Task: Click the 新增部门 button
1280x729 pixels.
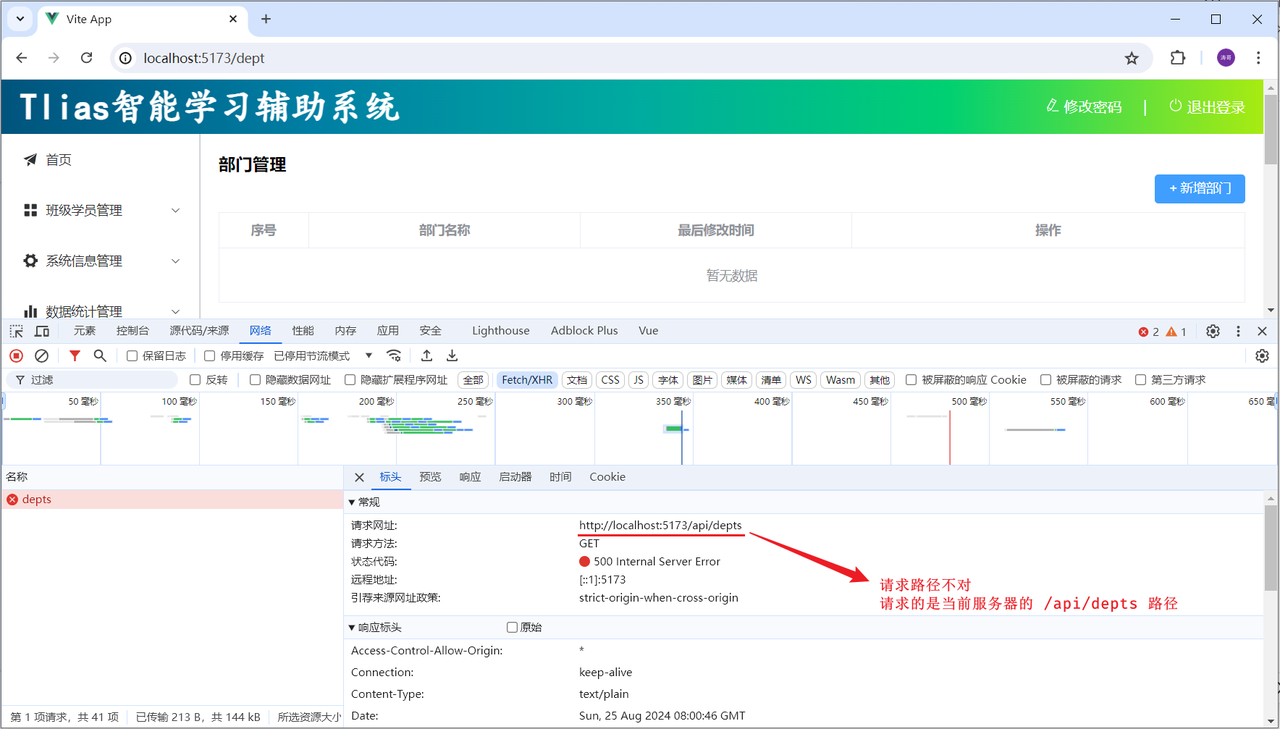Action: pyautogui.click(x=1199, y=188)
